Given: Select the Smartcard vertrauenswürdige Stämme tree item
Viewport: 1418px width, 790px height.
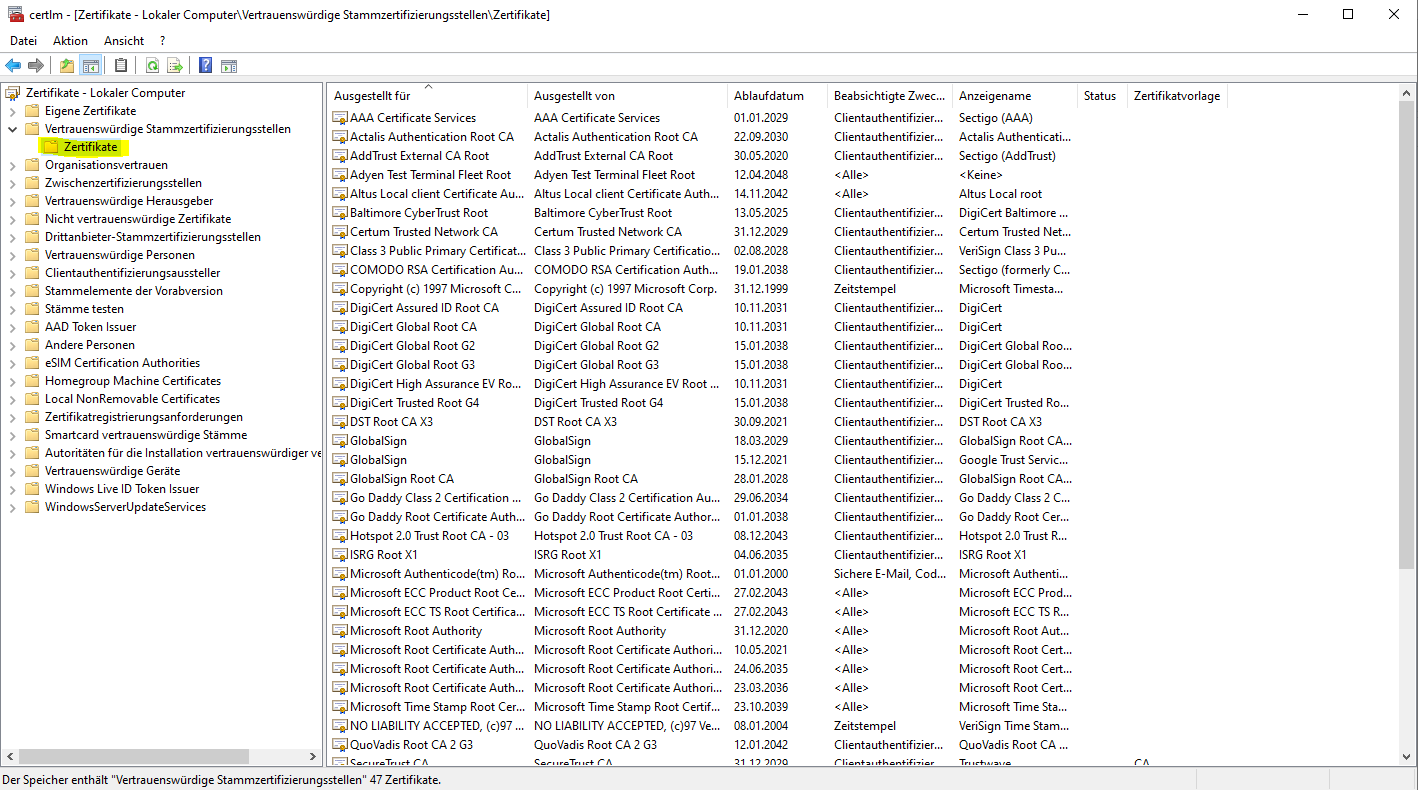Looking at the screenshot, I should (x=146, y=435).
